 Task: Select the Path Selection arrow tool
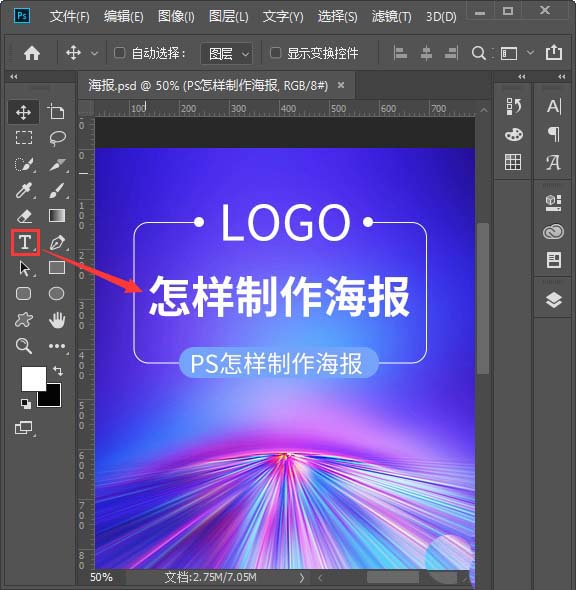pos(25,269)
